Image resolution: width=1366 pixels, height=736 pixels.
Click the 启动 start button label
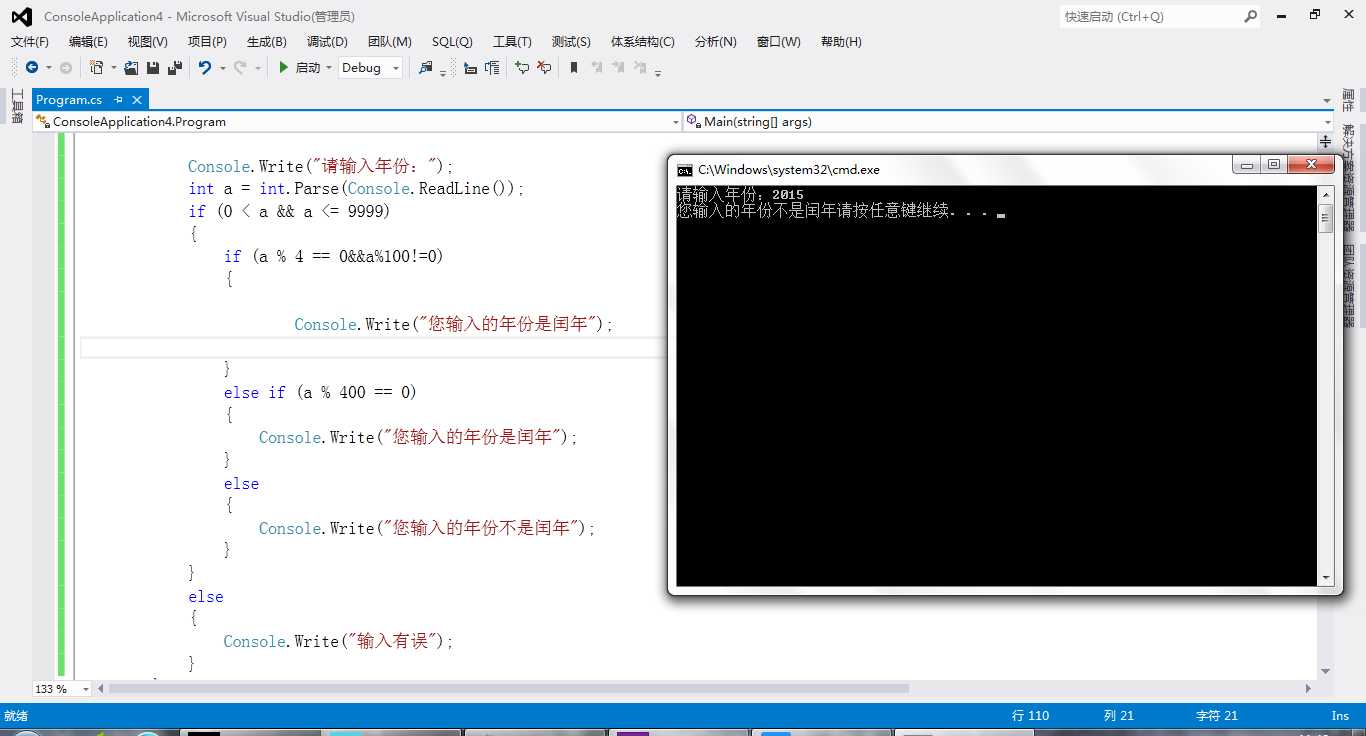(308, 68)
